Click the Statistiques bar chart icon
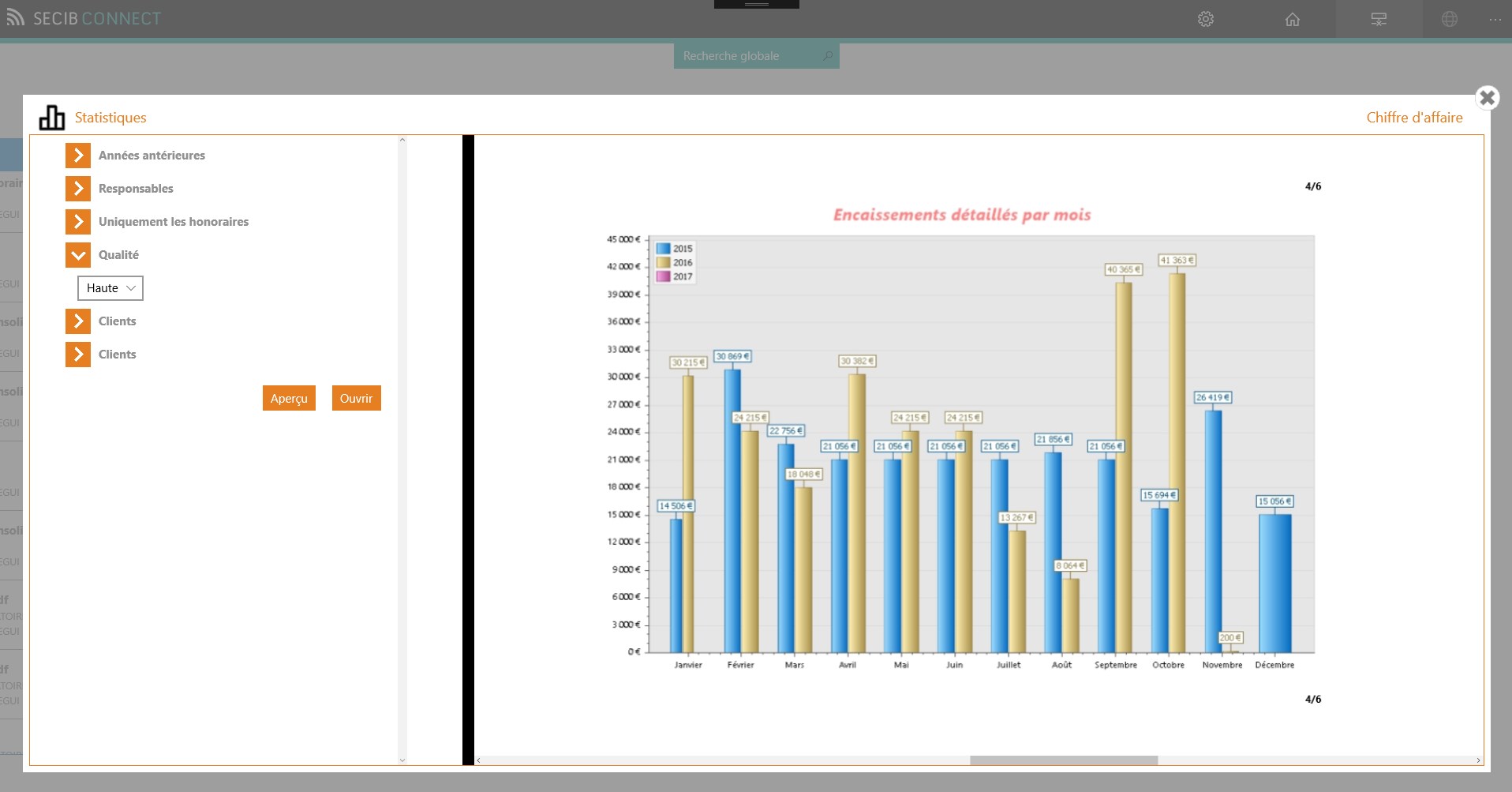1512x792 pixels. pyautogui.click(x=52, y=117)
